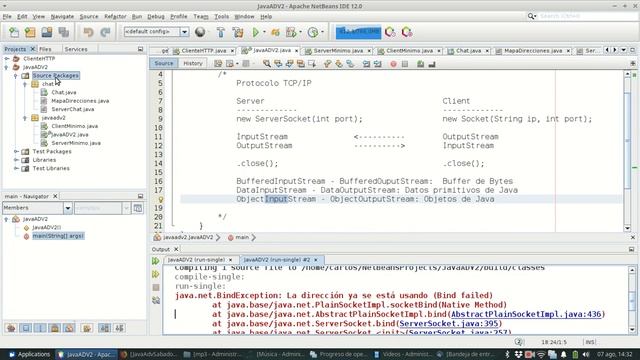Collapse the JavaADV2 project node
The width and height of the screenshot is (640, 360).
coord(7,67)
